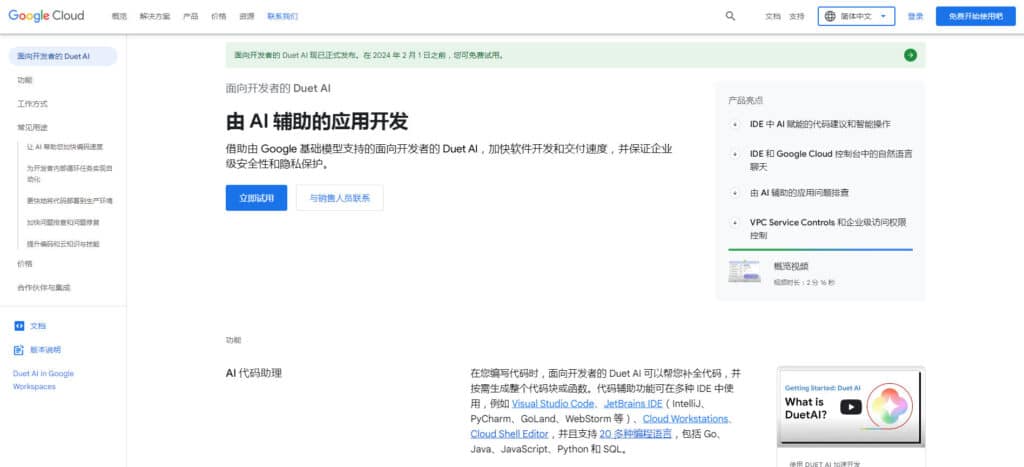1024x467 pixels.
Task: Expand the IDE 中 AI 赋能的代码建议 highlight
Action: (x=735, y=124)
